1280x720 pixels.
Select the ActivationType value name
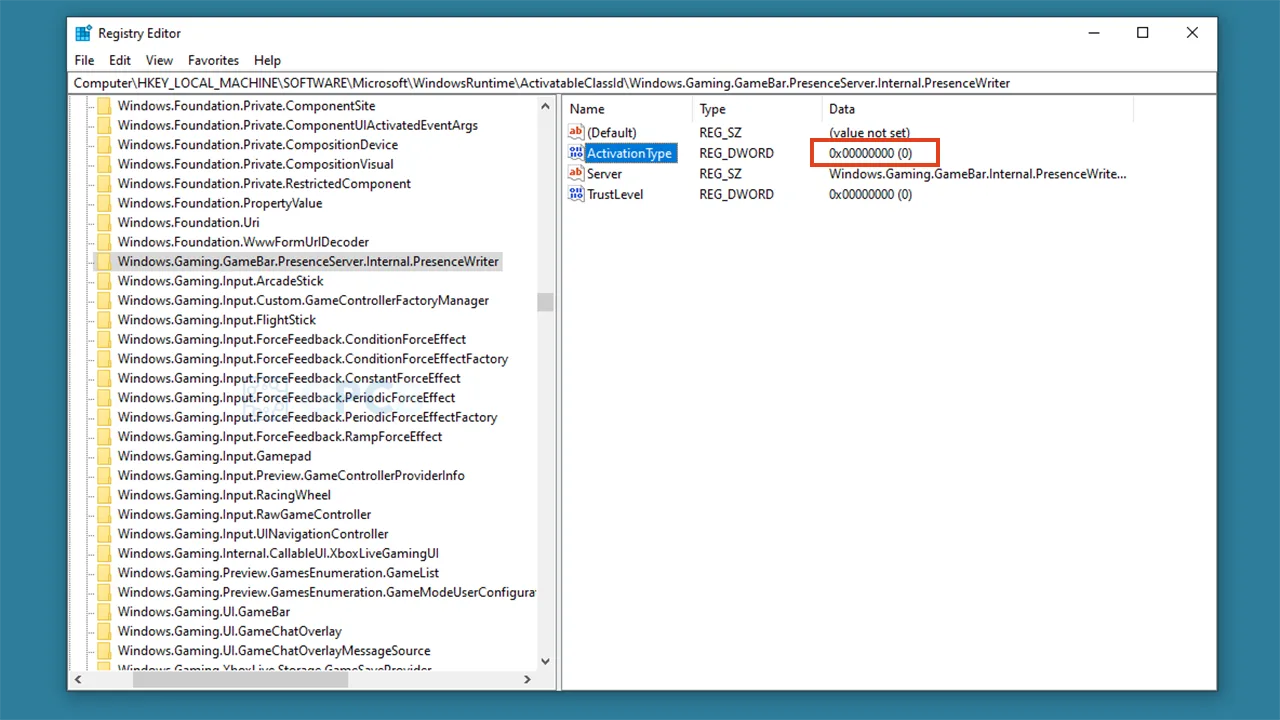pyautogui.click(x=630, y=153)
